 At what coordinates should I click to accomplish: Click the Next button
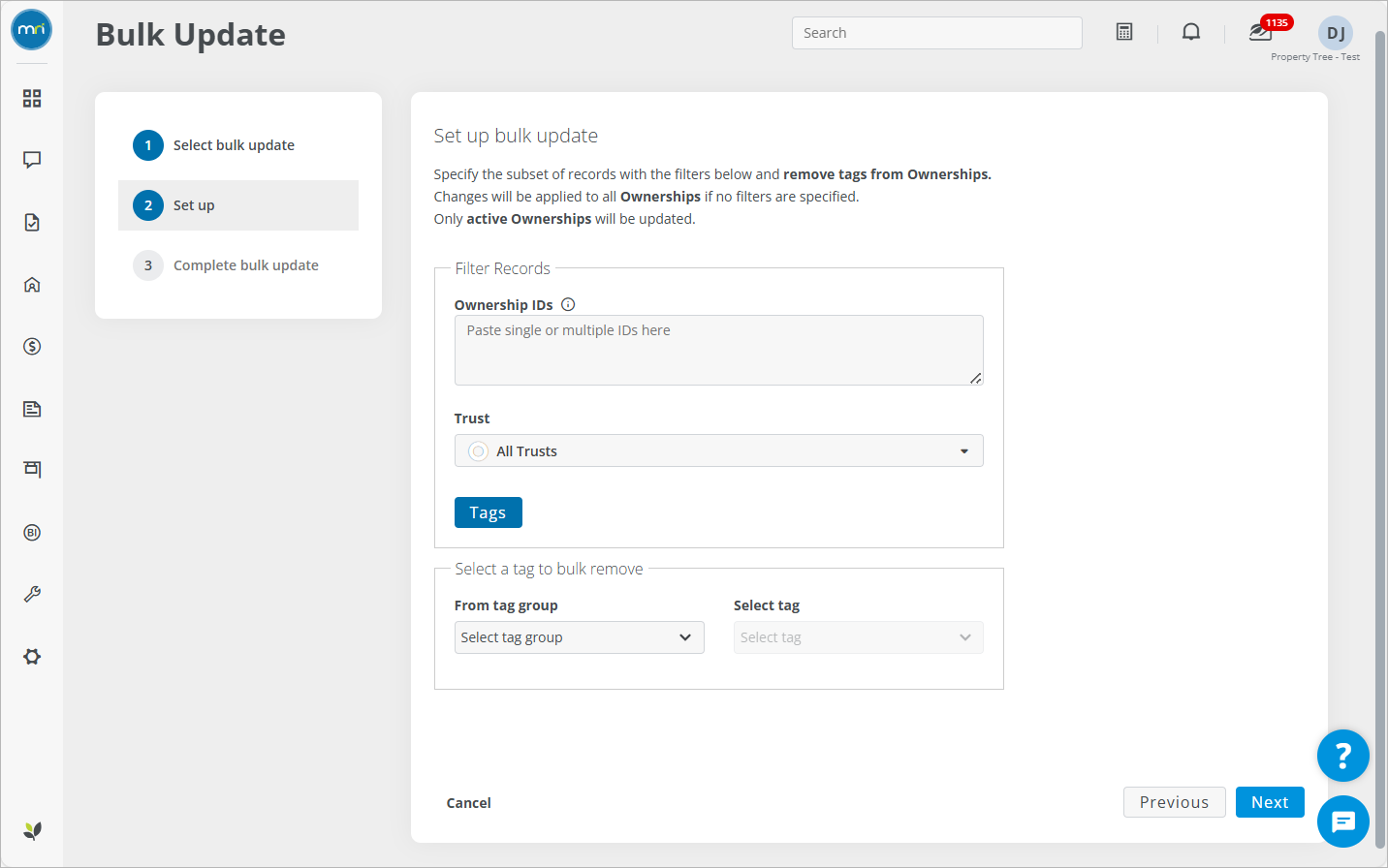click(x=1270, y=802)
